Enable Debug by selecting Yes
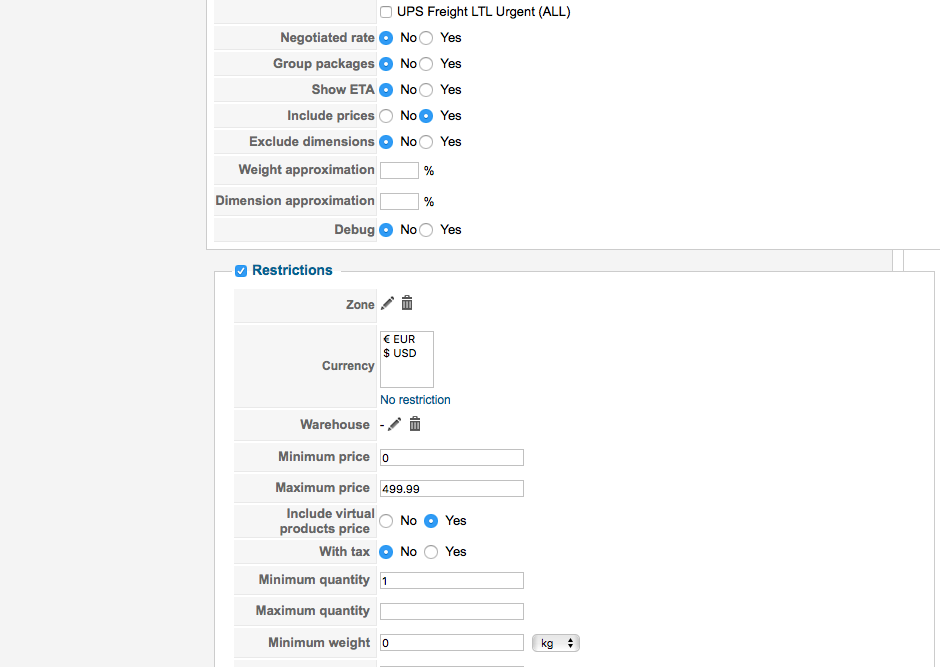 (427, 230)
